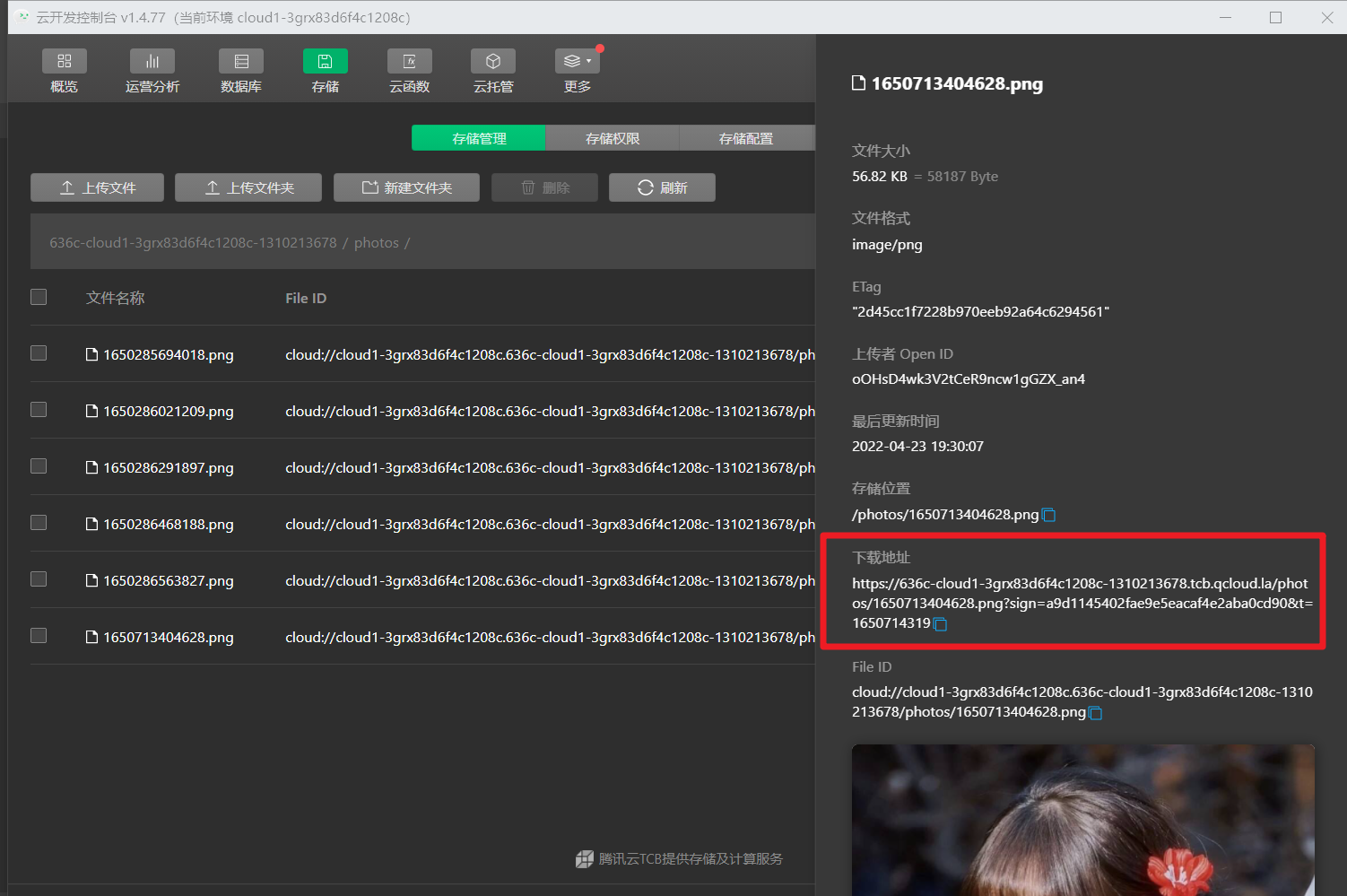Close the 云开发控制台 window
This screenshot has width=1347, height=896.
click(1327, 17)
